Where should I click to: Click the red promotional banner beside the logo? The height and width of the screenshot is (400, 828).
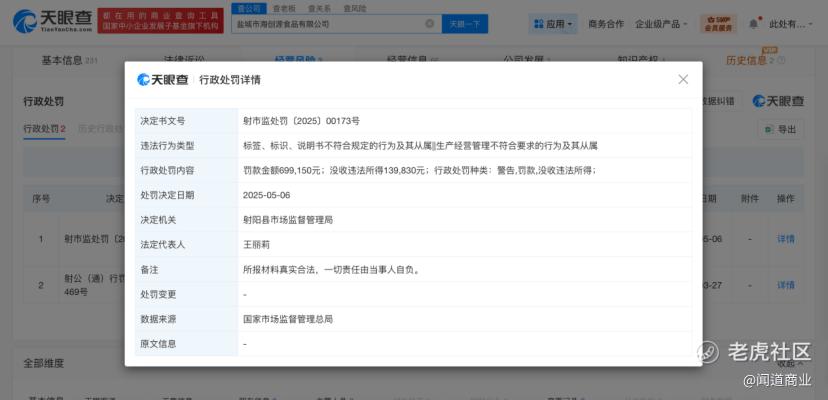point(160,21)
